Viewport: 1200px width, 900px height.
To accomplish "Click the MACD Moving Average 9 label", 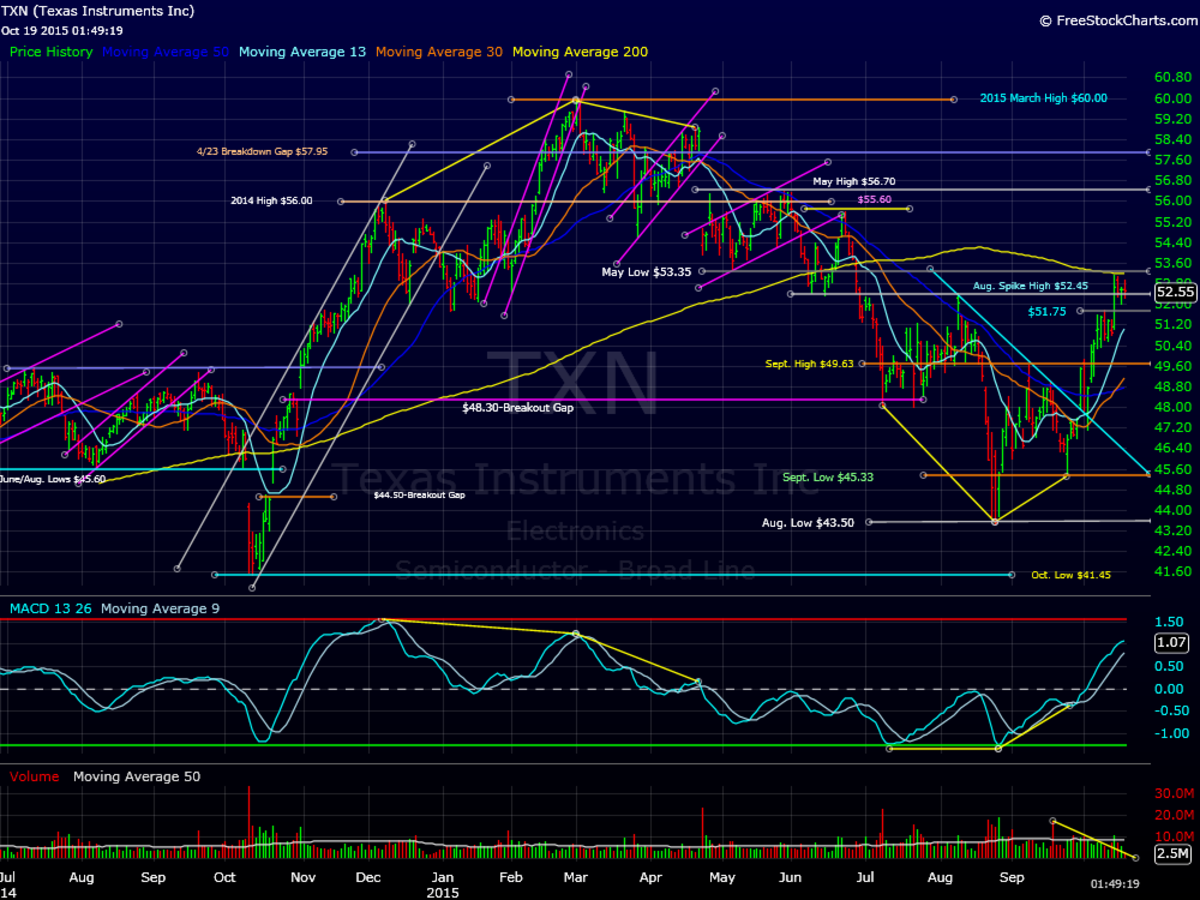I will [x=160, y=608].
